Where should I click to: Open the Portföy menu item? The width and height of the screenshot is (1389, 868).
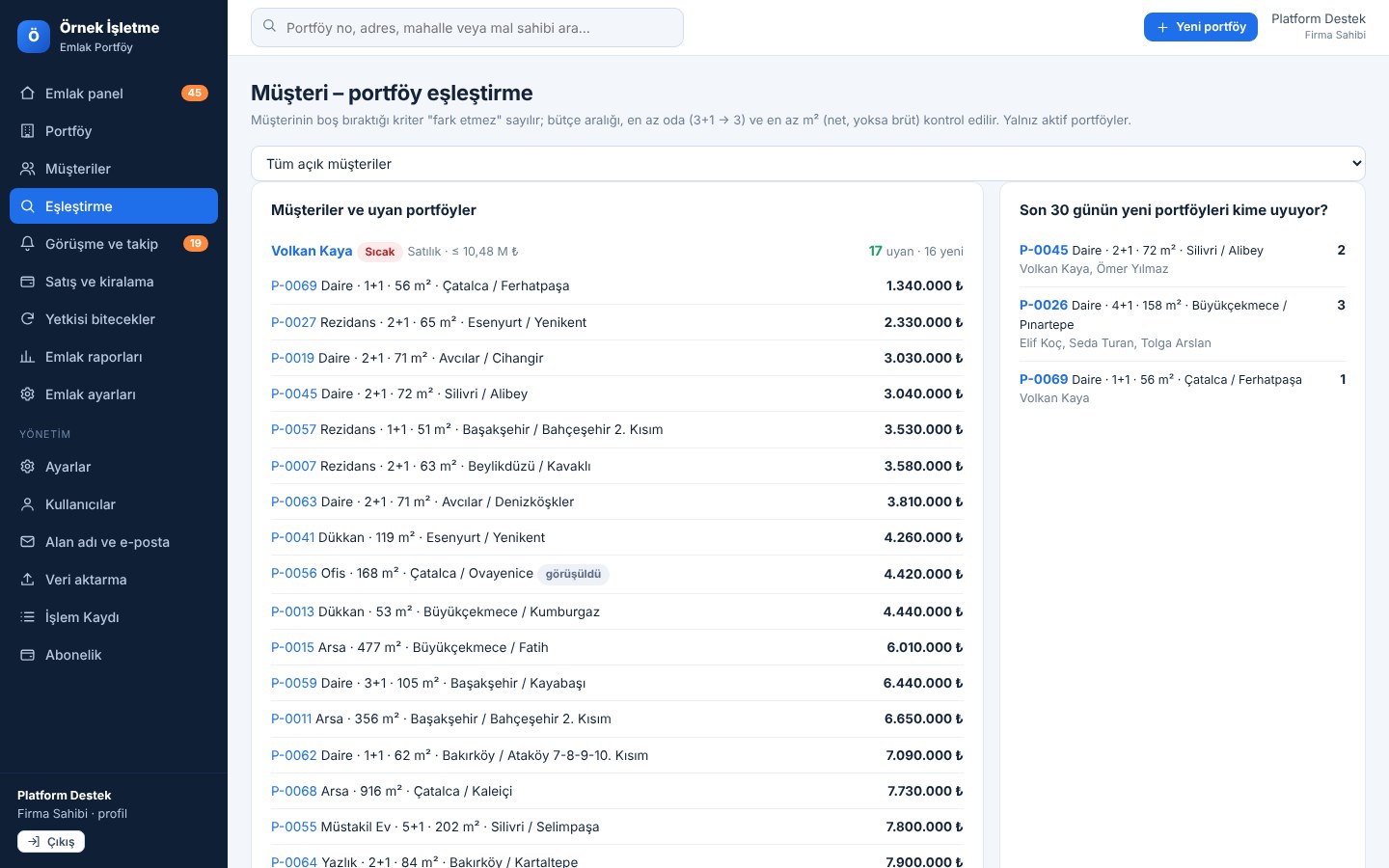(114, 131)
